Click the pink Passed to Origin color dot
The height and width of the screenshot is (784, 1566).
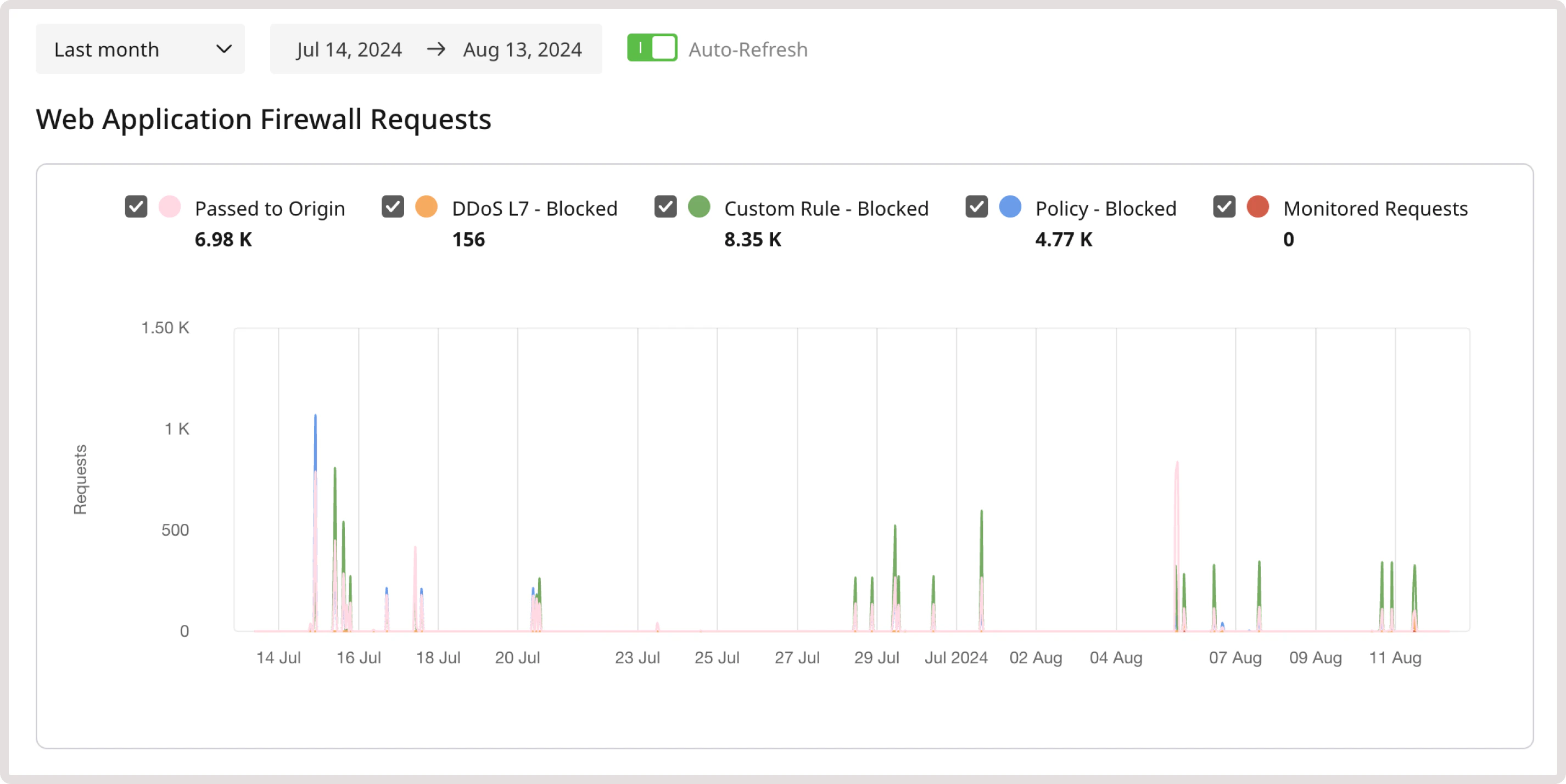[171, 207]
